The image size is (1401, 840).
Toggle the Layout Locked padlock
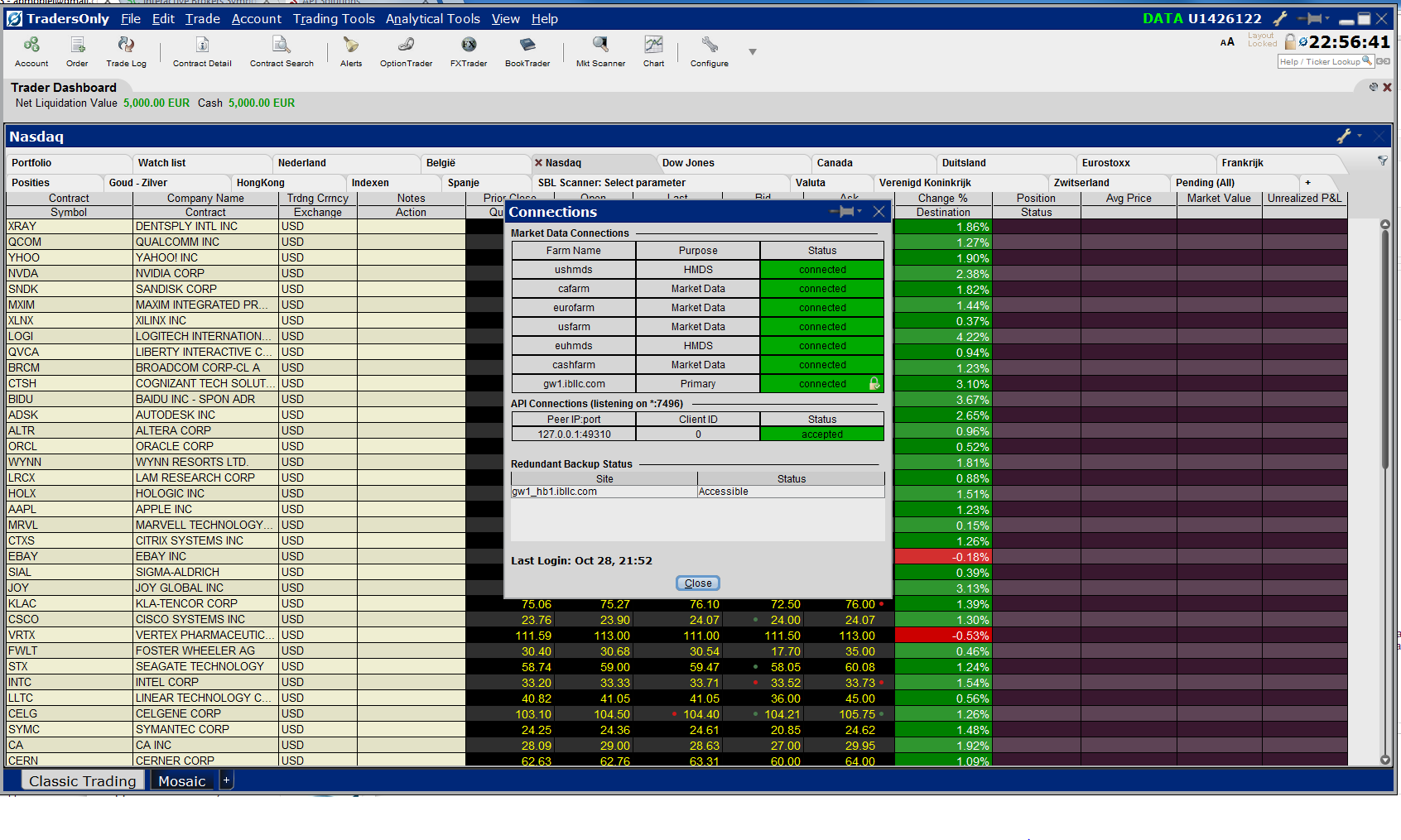(x=1290, y=41)
